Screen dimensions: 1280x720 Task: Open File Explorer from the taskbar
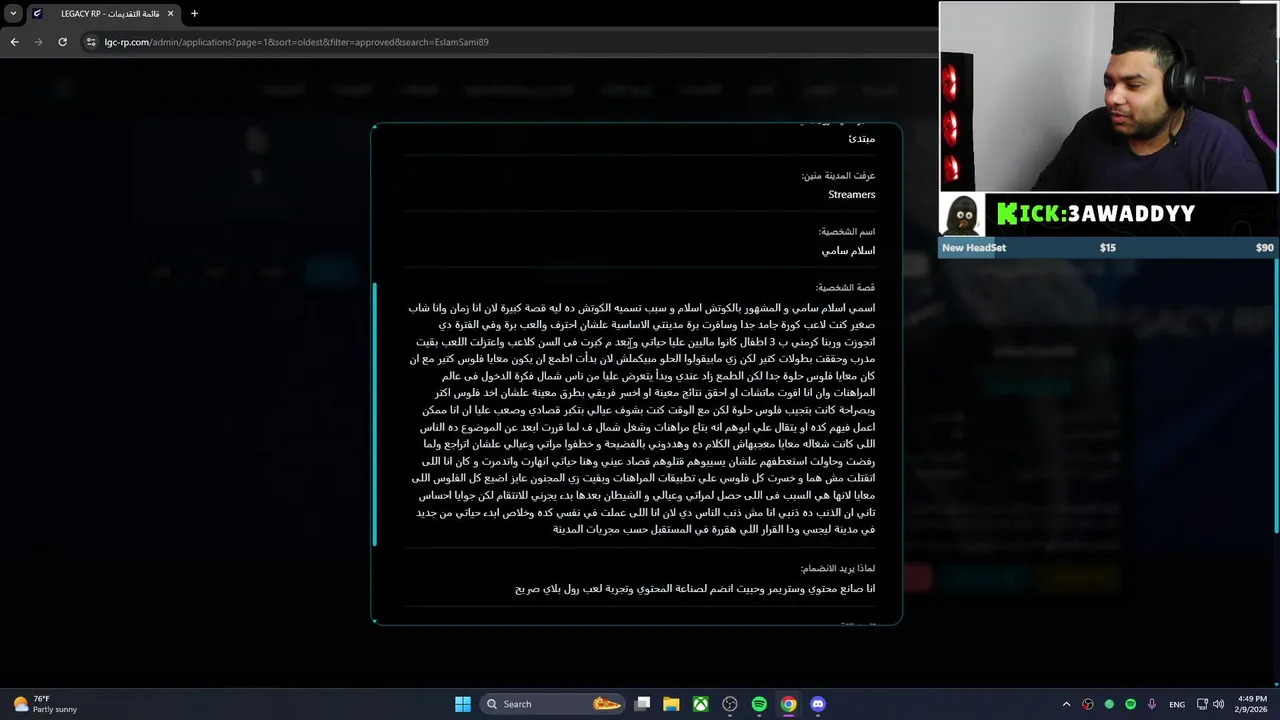(672, 704)
